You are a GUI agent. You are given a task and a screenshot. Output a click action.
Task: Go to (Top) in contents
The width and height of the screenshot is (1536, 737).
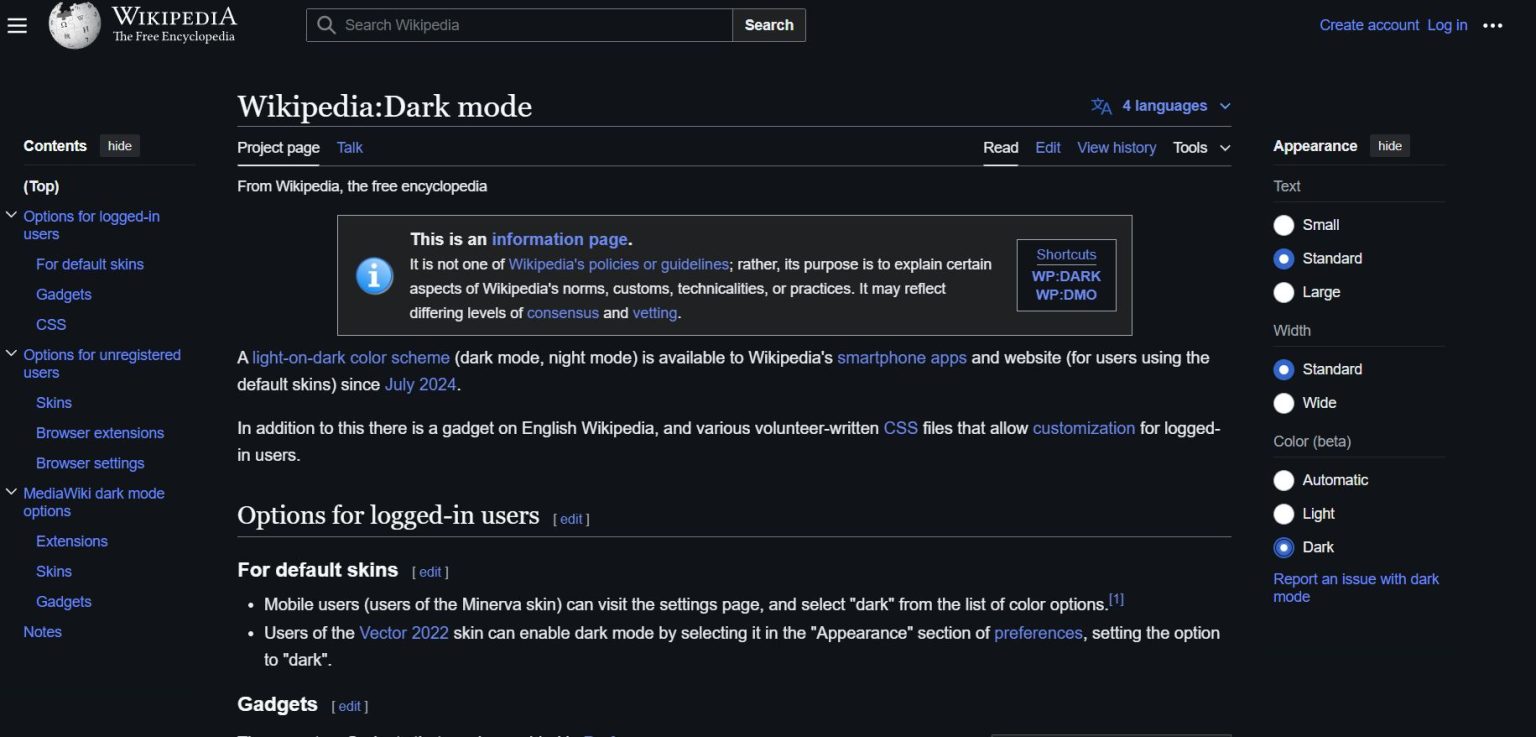coord(41,186)
